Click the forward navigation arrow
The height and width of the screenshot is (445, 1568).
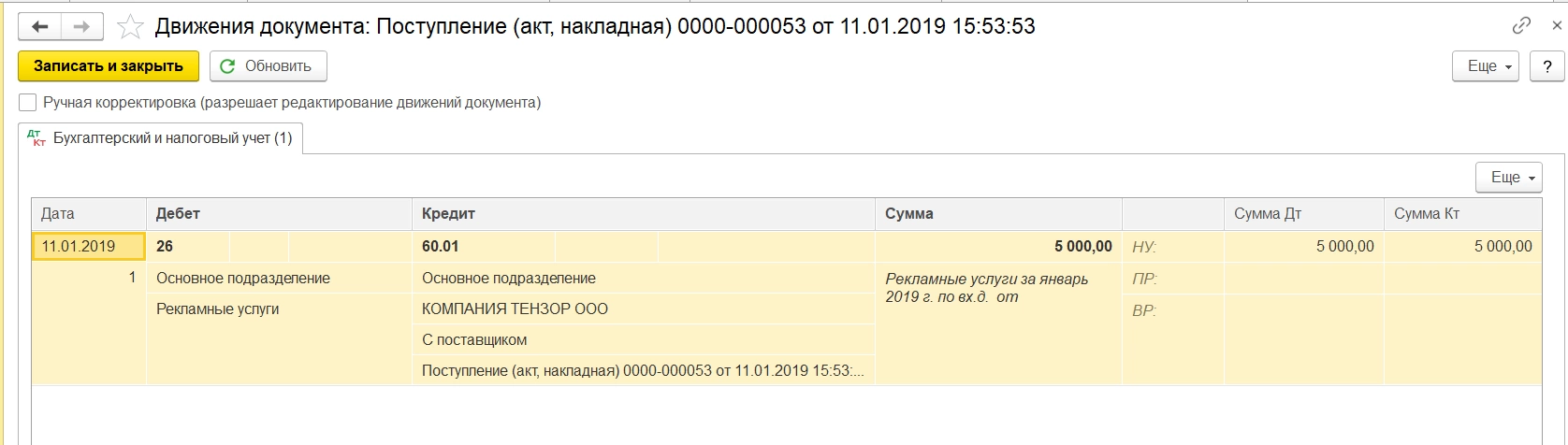pos(81,27)
